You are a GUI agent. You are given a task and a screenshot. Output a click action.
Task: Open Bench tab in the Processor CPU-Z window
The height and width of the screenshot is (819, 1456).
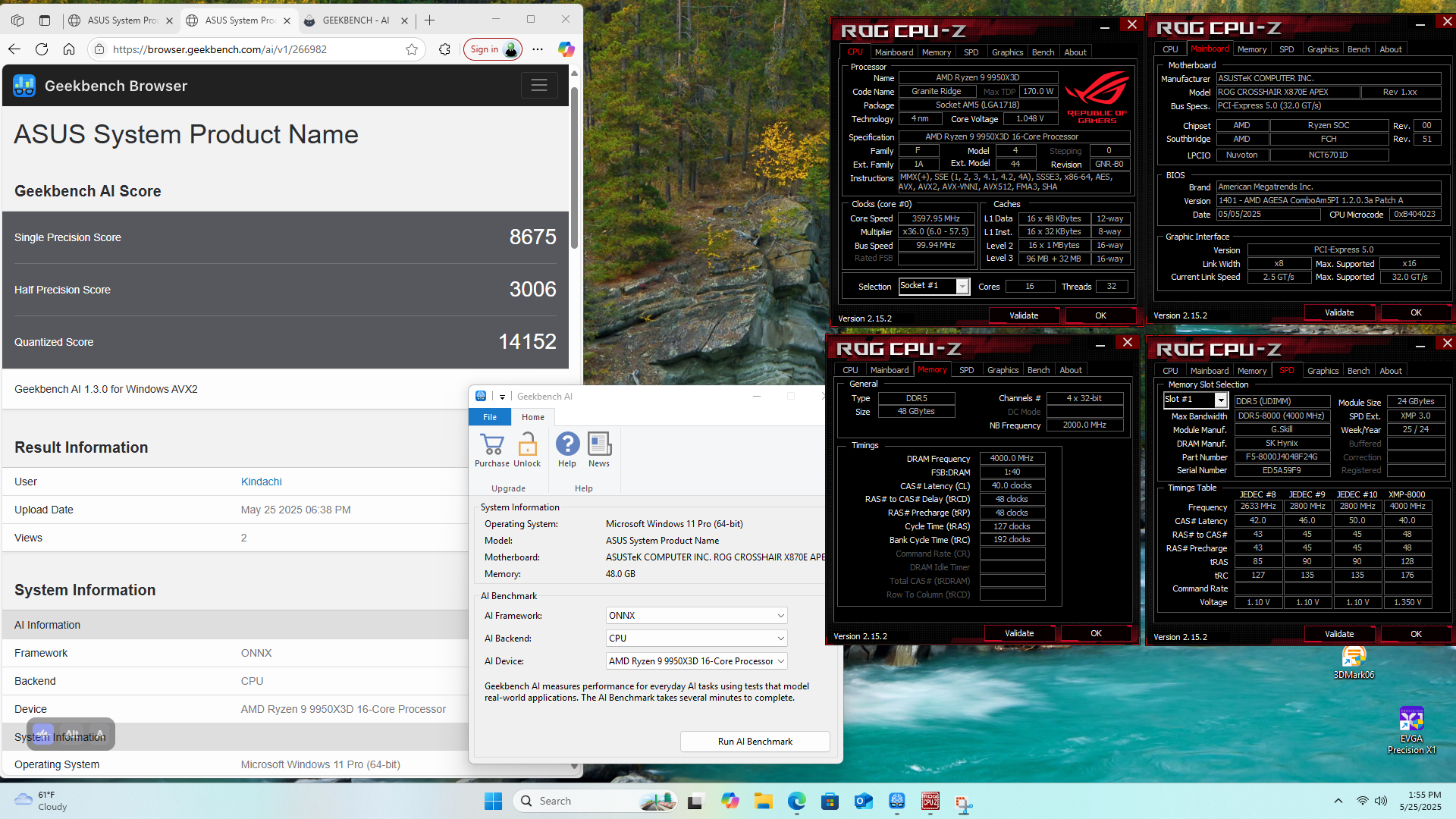coord(1043,52)
